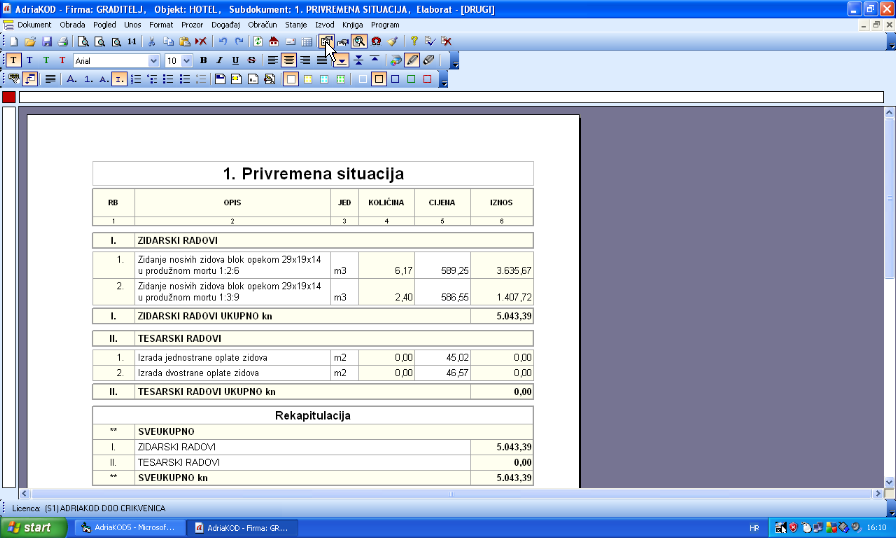Create a new document via toolbar icon
The image size is (896, 538).
coord(14,42)
